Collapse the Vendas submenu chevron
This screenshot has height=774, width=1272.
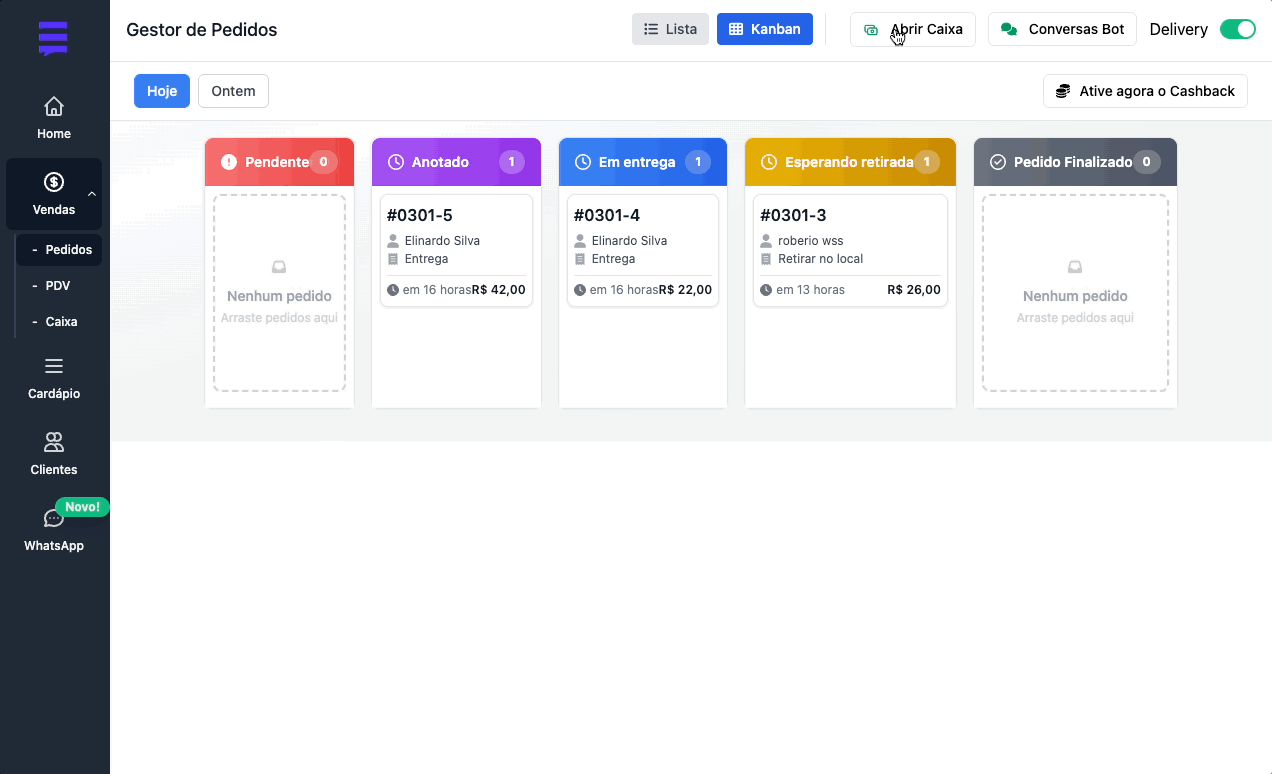point(92,194)
